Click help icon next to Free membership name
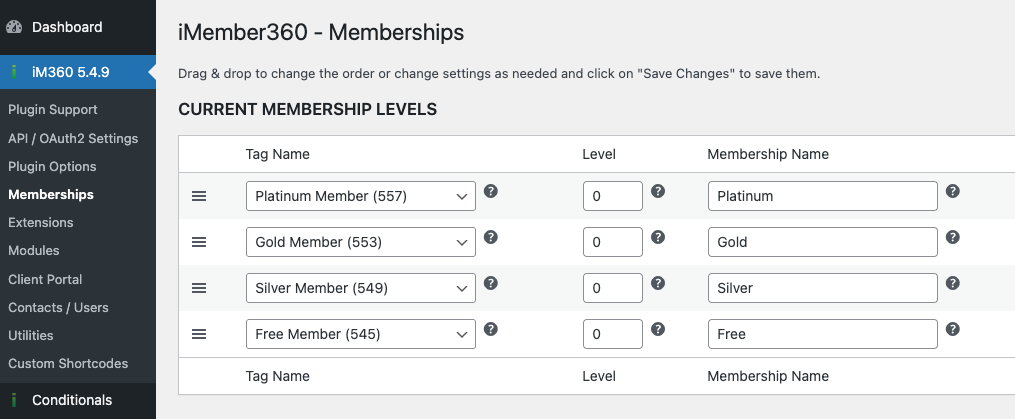 click(x=953, y=329)
